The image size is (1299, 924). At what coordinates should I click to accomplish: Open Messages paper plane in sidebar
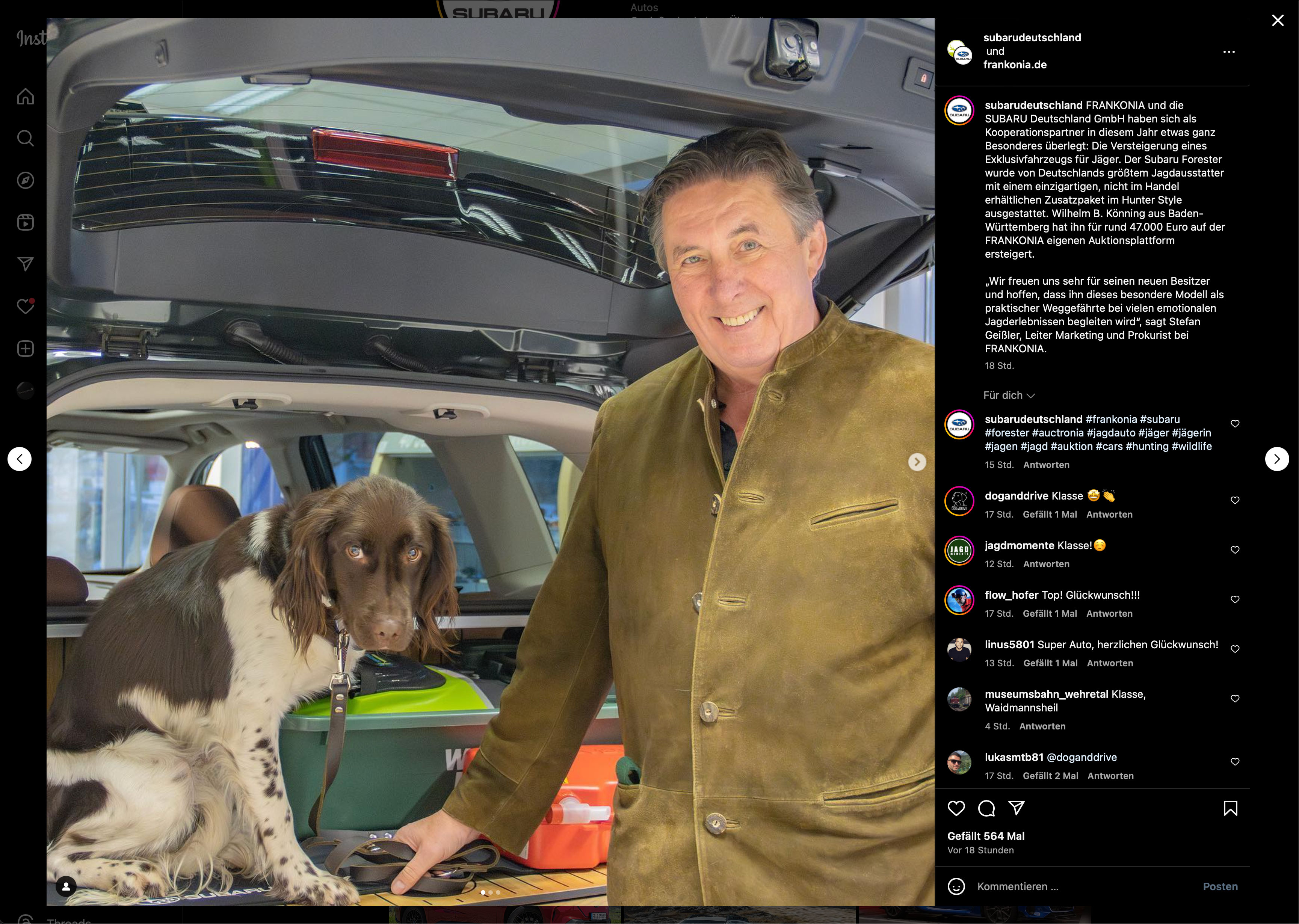25,263
